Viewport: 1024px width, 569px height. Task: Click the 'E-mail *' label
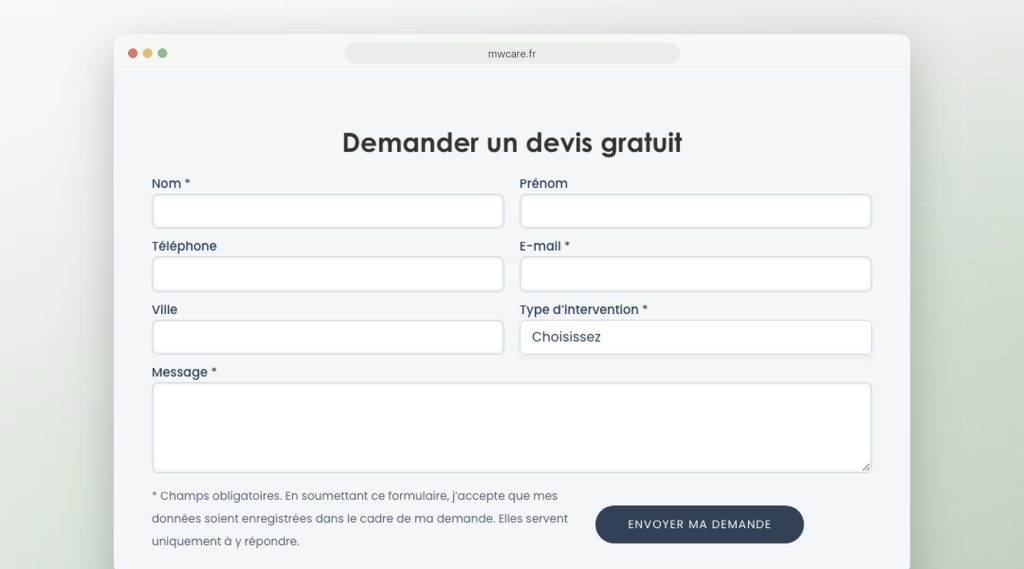(545, 246)
